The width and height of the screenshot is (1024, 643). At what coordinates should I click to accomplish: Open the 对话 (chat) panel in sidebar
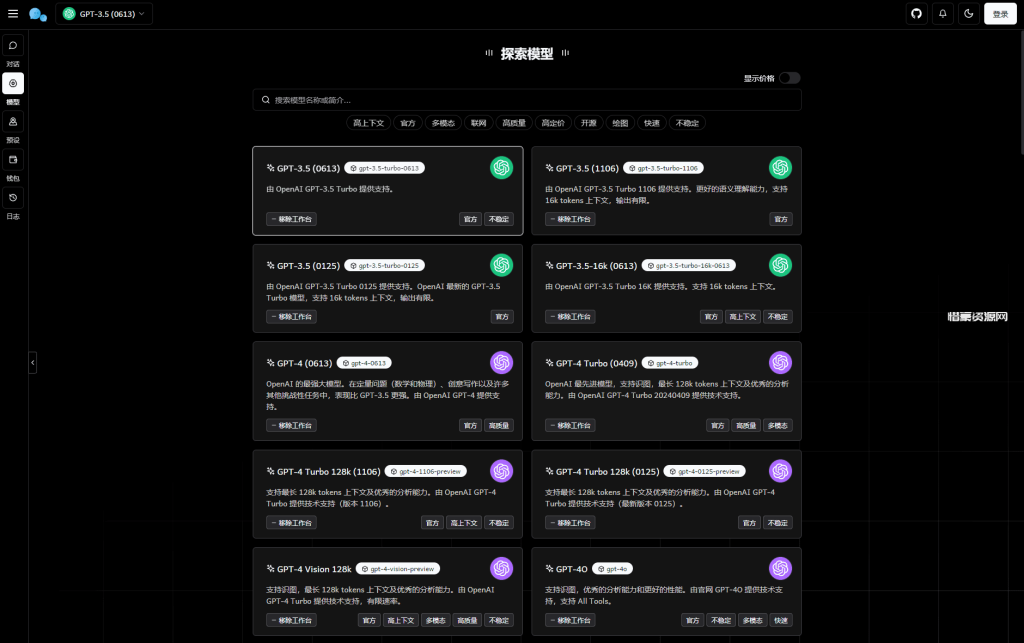(x=13, y=44)
